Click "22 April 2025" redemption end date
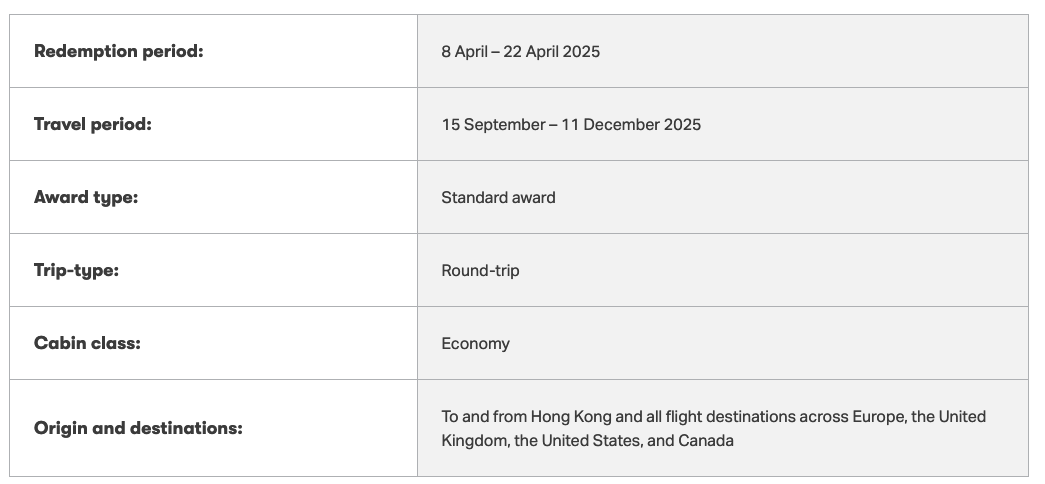 coord(550,52)
